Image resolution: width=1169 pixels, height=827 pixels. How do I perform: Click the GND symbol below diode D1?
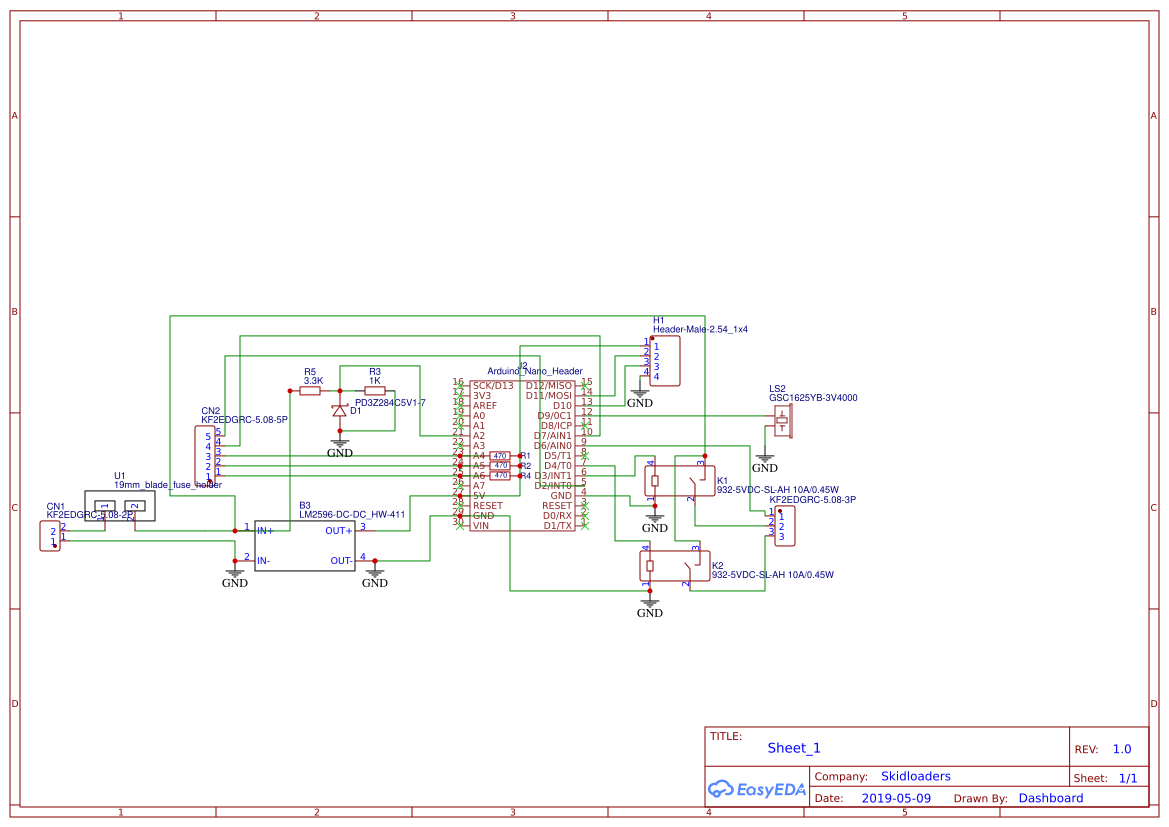(340, 445)
